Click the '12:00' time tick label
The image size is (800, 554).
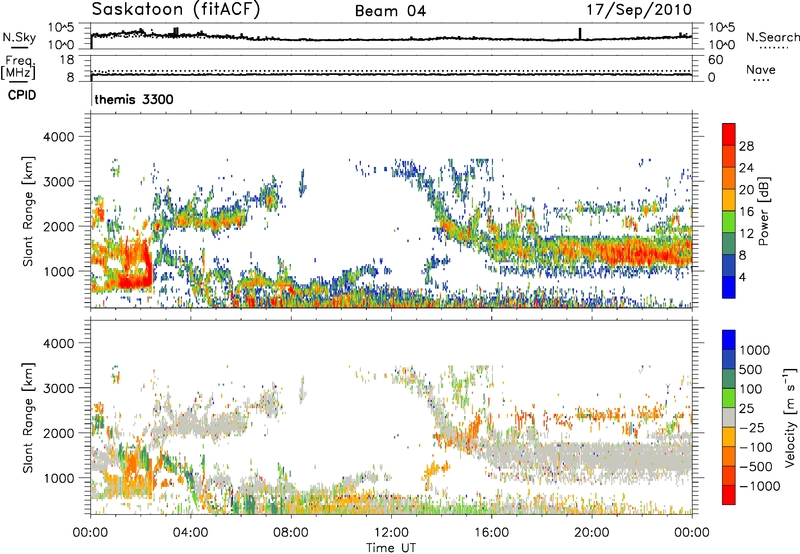(x=391, y=533)
